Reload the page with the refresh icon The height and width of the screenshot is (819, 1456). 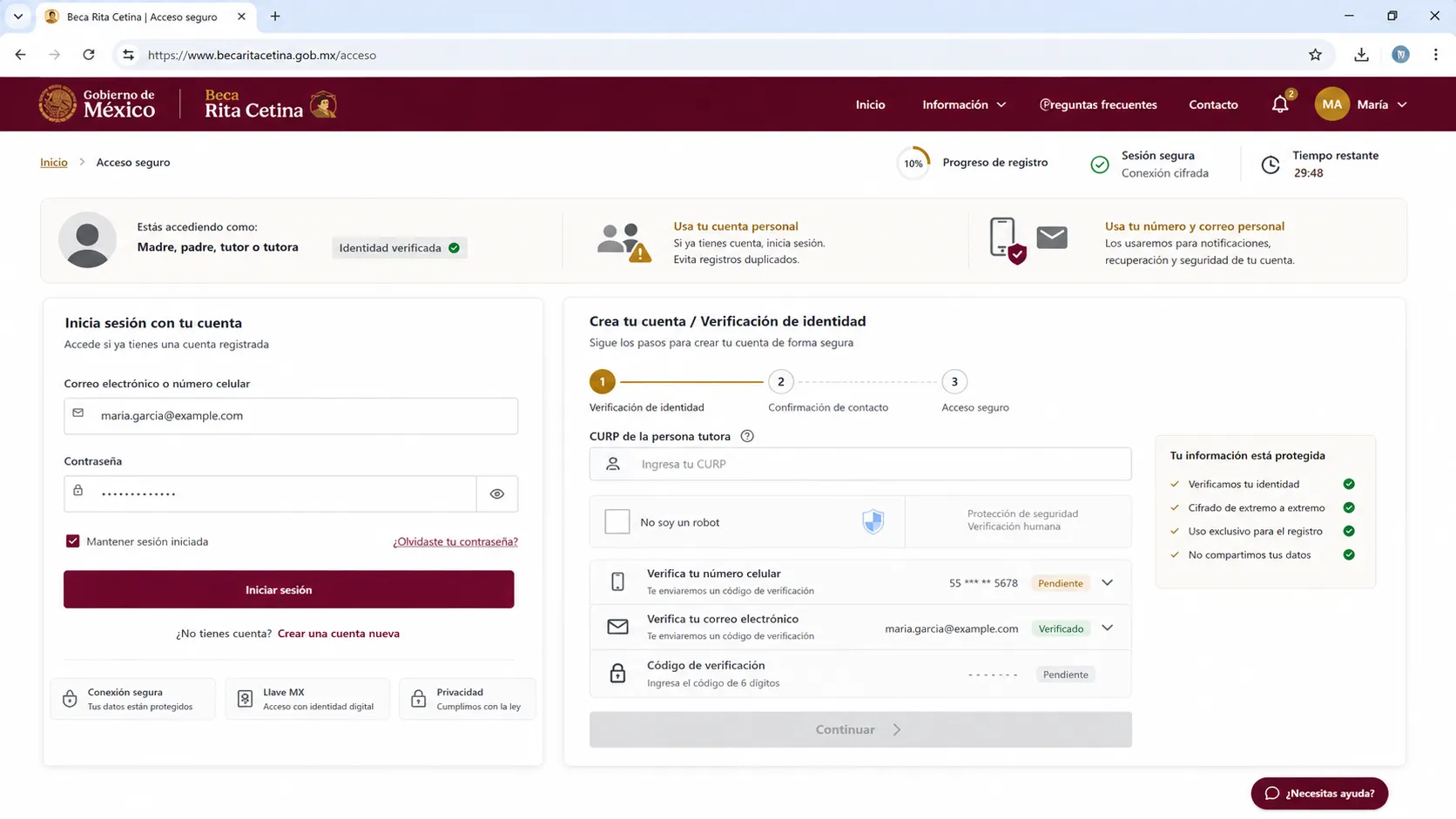coord(89,55)
